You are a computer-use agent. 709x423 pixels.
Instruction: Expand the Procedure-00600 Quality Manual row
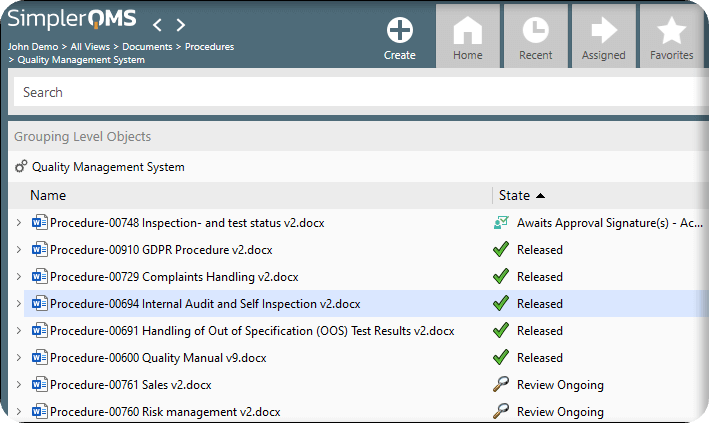point(18,358)
